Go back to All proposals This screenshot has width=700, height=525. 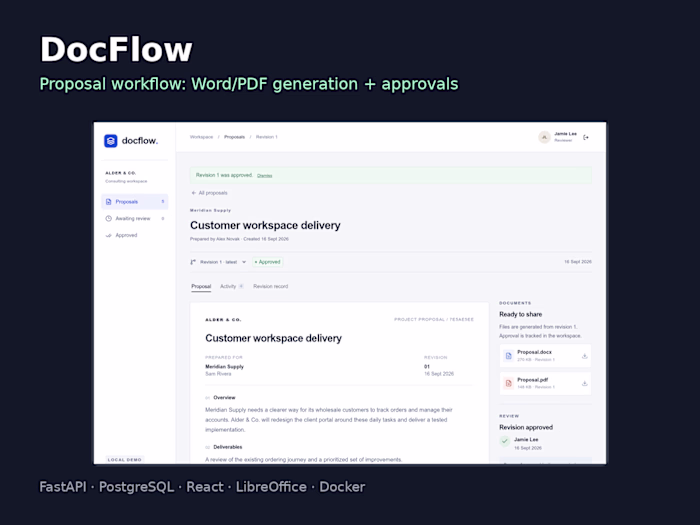(x=209, y=193)
